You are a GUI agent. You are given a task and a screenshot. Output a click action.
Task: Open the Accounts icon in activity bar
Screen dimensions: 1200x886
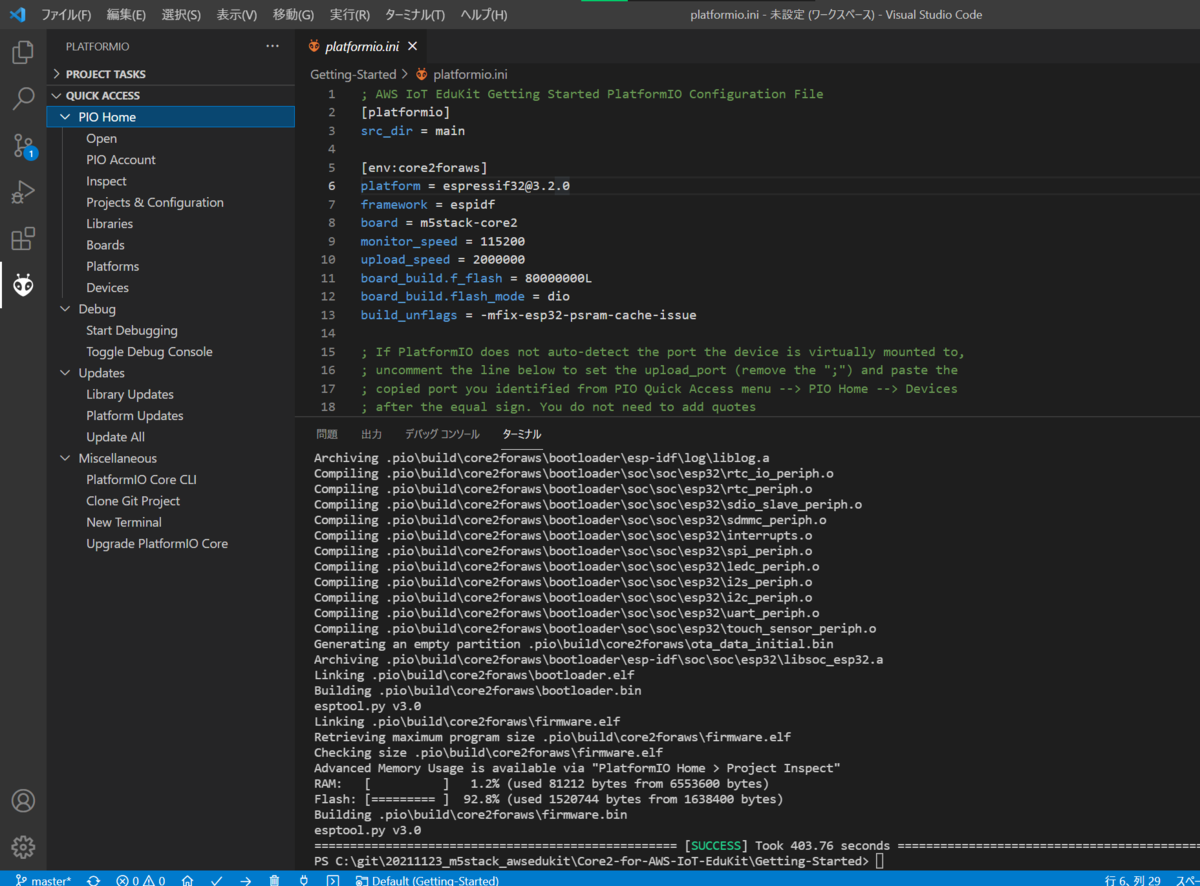pyautogui.click(x=23, y=801)
